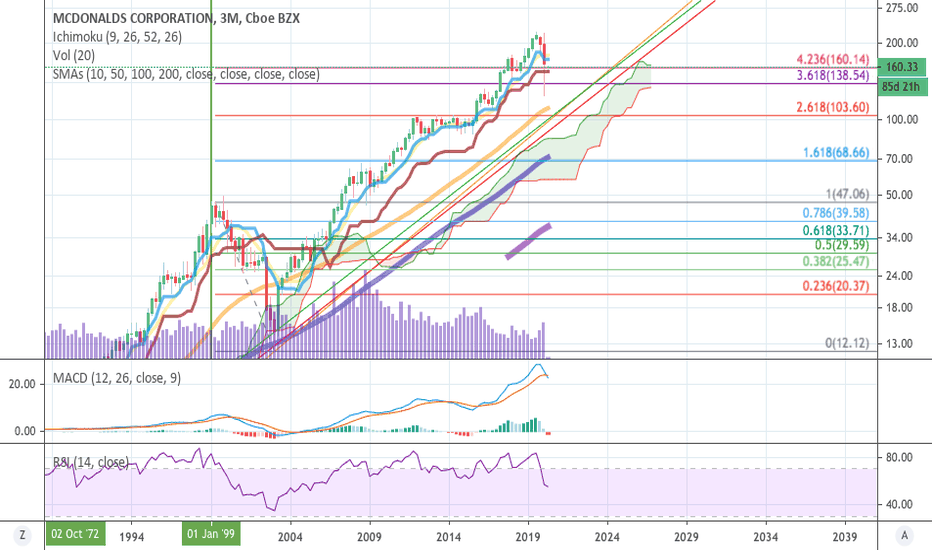This screenshot has width=932, height=550.
Task: Select the SMAs (10, 50, 100, 200) indicator label
Action: tap(186, 74)
